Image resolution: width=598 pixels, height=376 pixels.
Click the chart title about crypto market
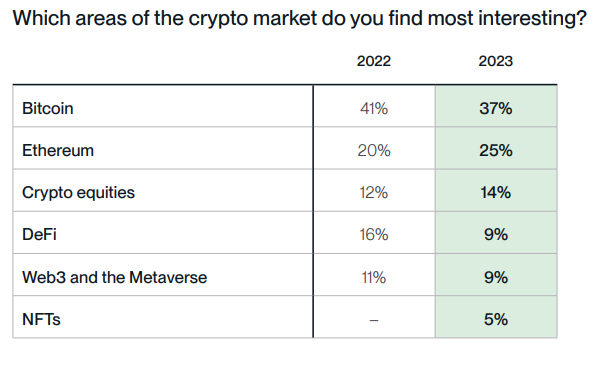coord(299,18)
